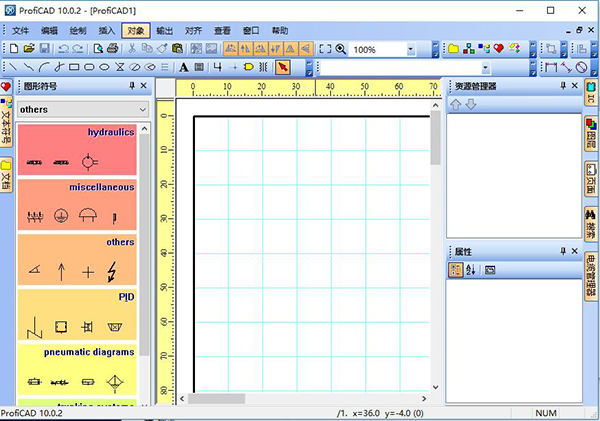The width and height of the screenshot is (600, 421).
Task: Move down in the resource manager
Action: (x=471, y=104)
